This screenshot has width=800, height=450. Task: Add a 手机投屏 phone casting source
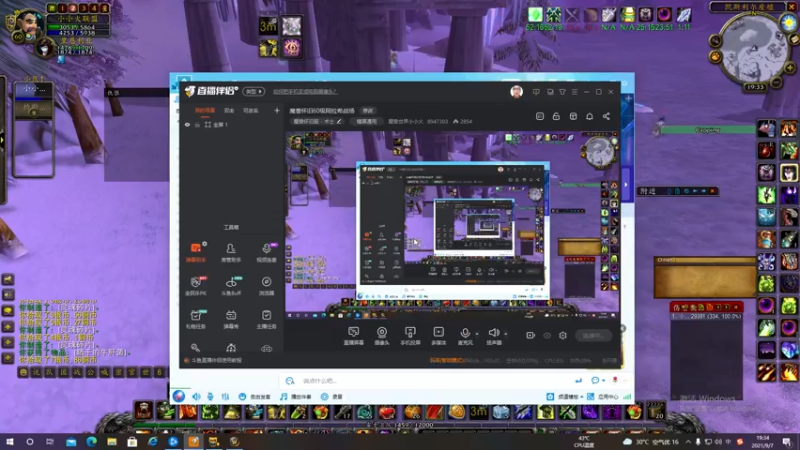coord(410,336)
